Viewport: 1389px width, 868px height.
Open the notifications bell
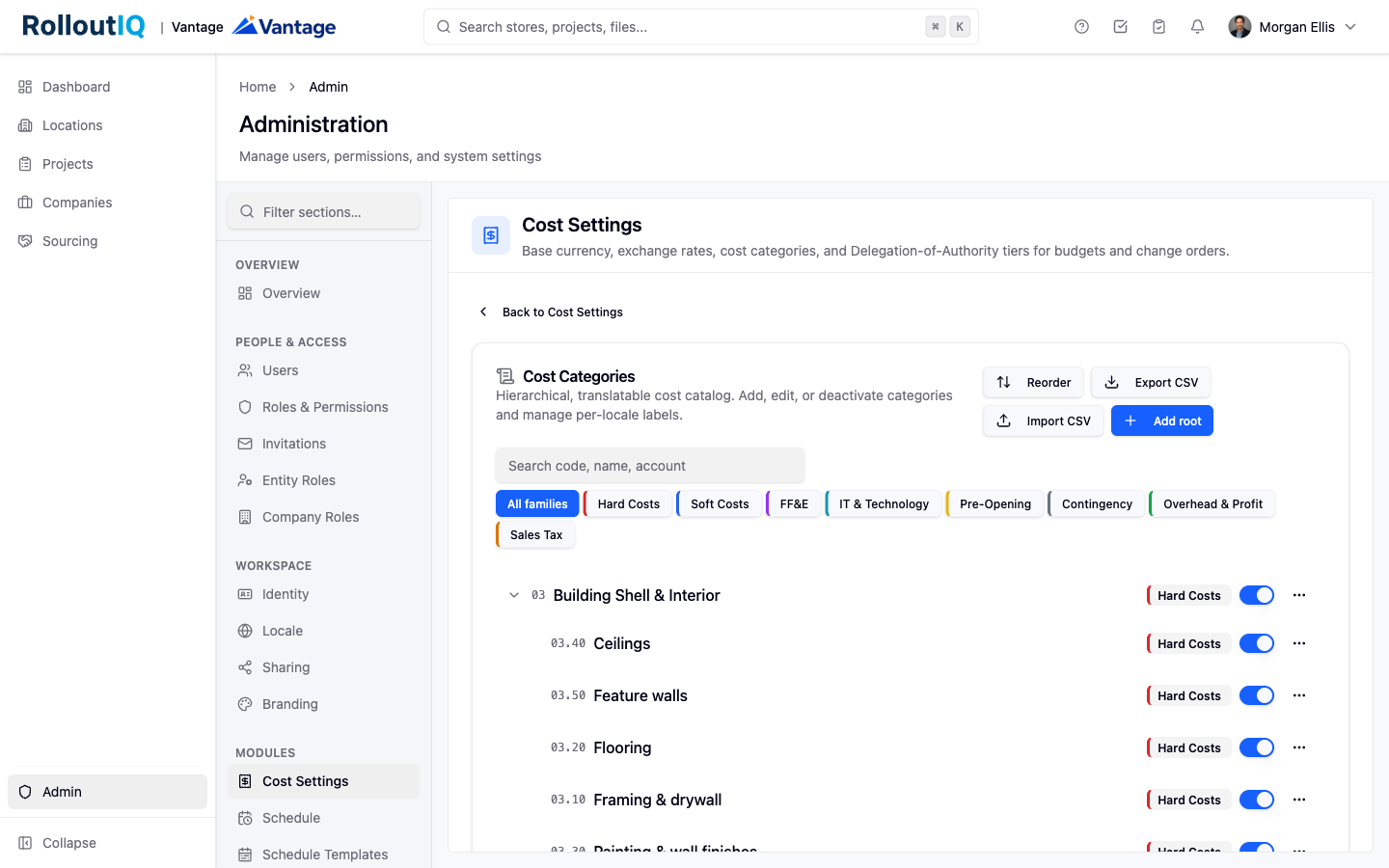coord(1197,27)
